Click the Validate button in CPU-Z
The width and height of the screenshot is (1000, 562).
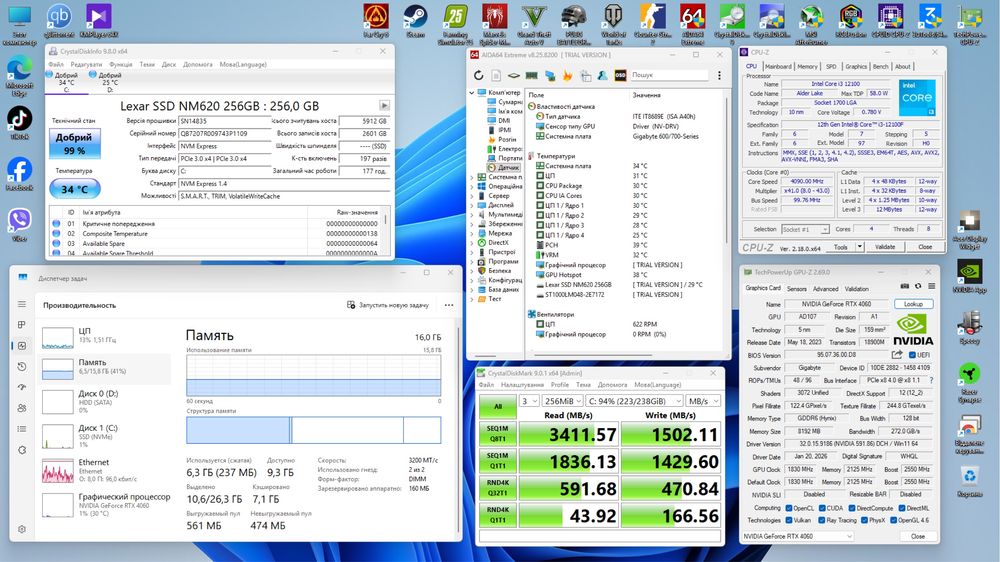tap(885, 247)
